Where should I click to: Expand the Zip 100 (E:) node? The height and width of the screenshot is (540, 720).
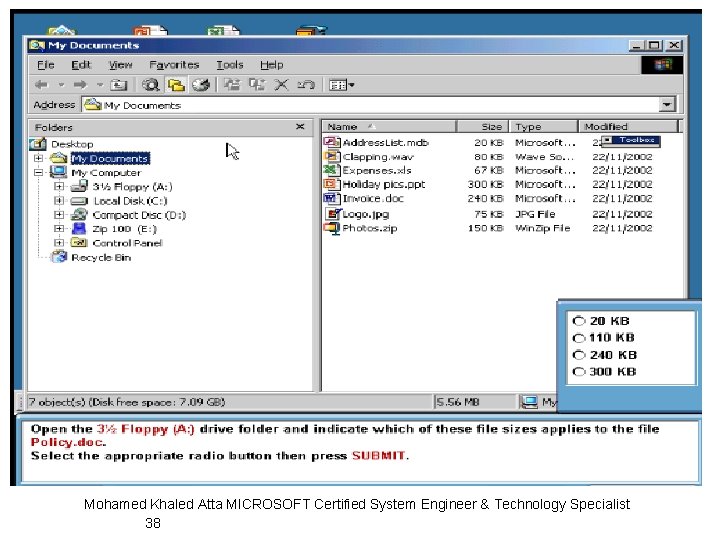[x=59, y=228]
